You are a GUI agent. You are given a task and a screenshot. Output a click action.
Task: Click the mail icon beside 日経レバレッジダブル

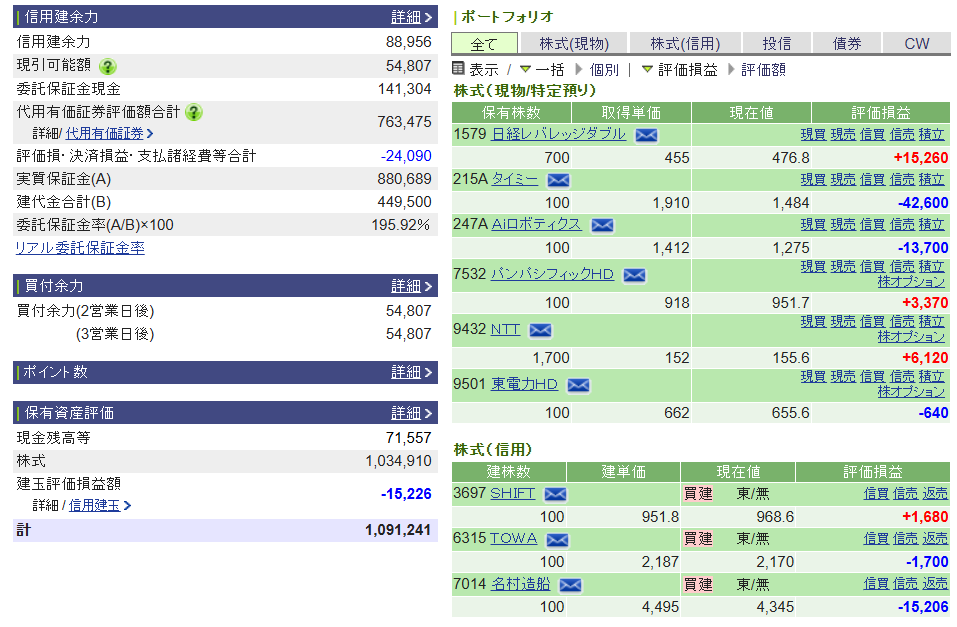point(647,135)
